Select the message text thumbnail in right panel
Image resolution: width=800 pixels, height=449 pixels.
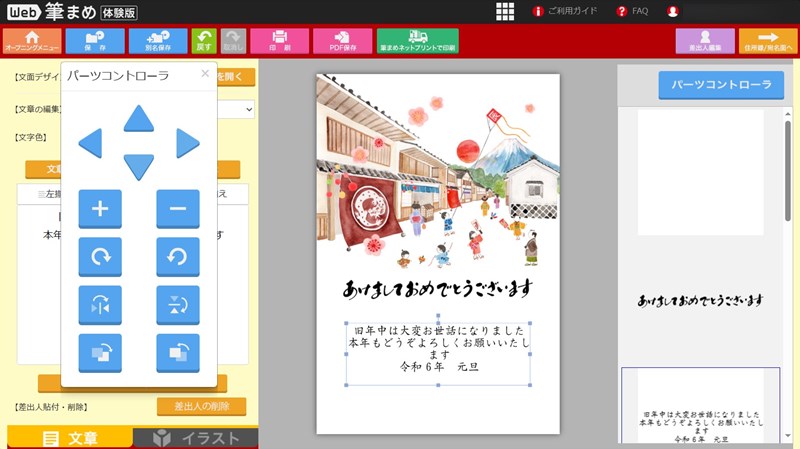700,405
